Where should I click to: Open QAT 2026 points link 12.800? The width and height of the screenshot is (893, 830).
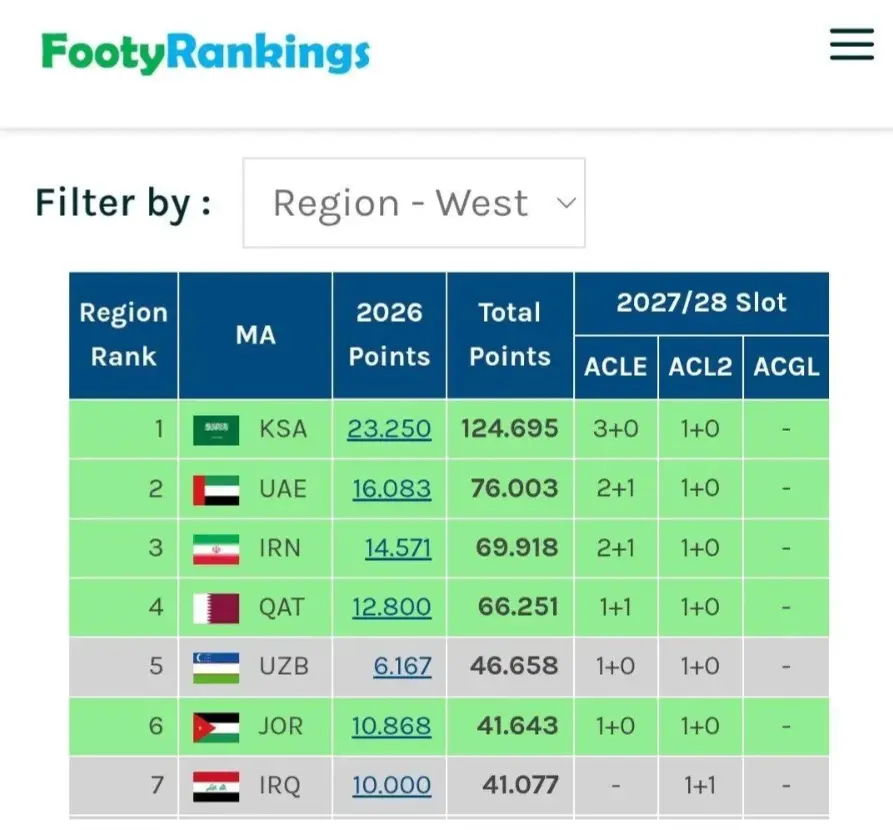(391, 607)
